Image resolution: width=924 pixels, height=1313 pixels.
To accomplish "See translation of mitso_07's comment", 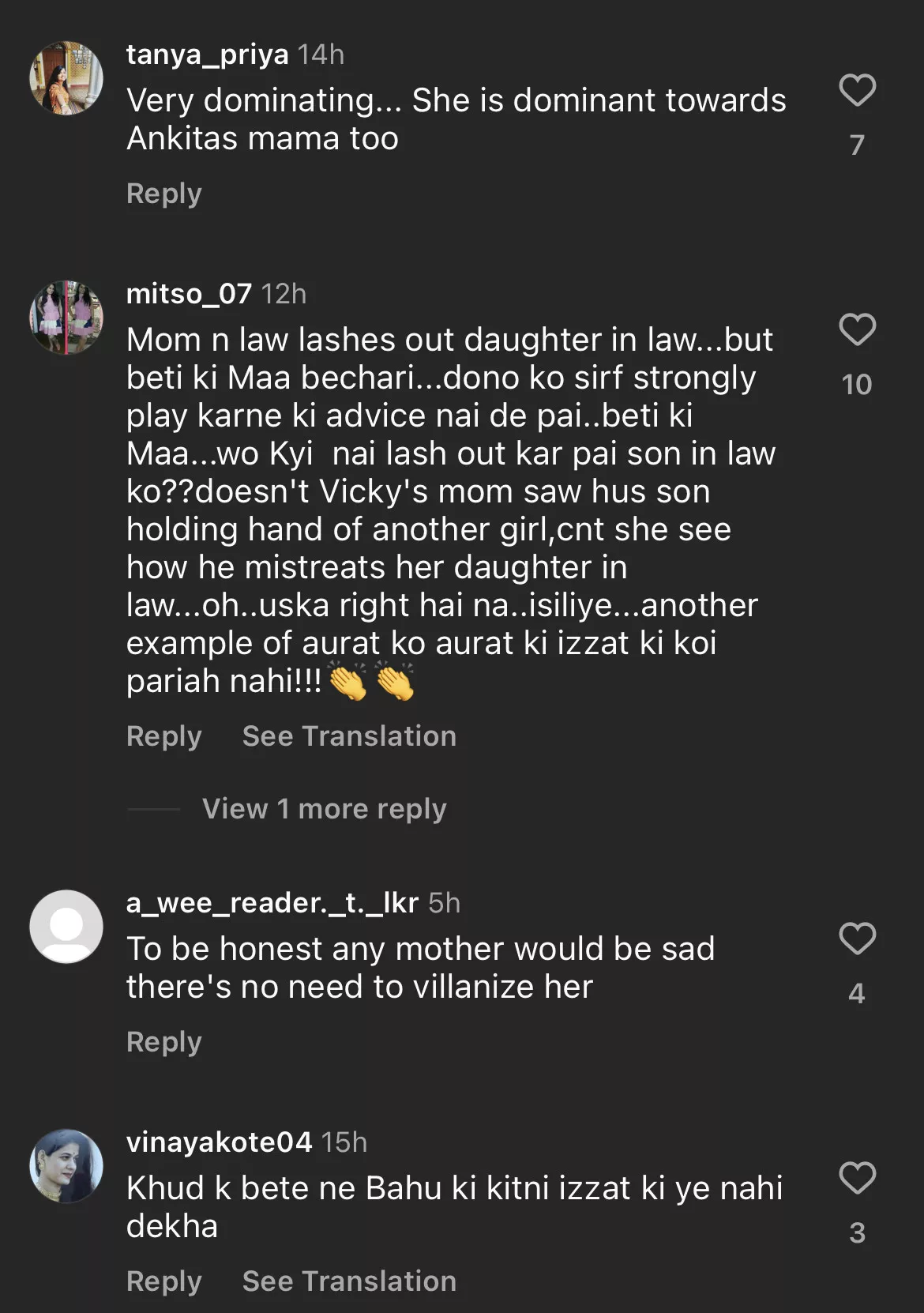I will click(x=349, y=736).
